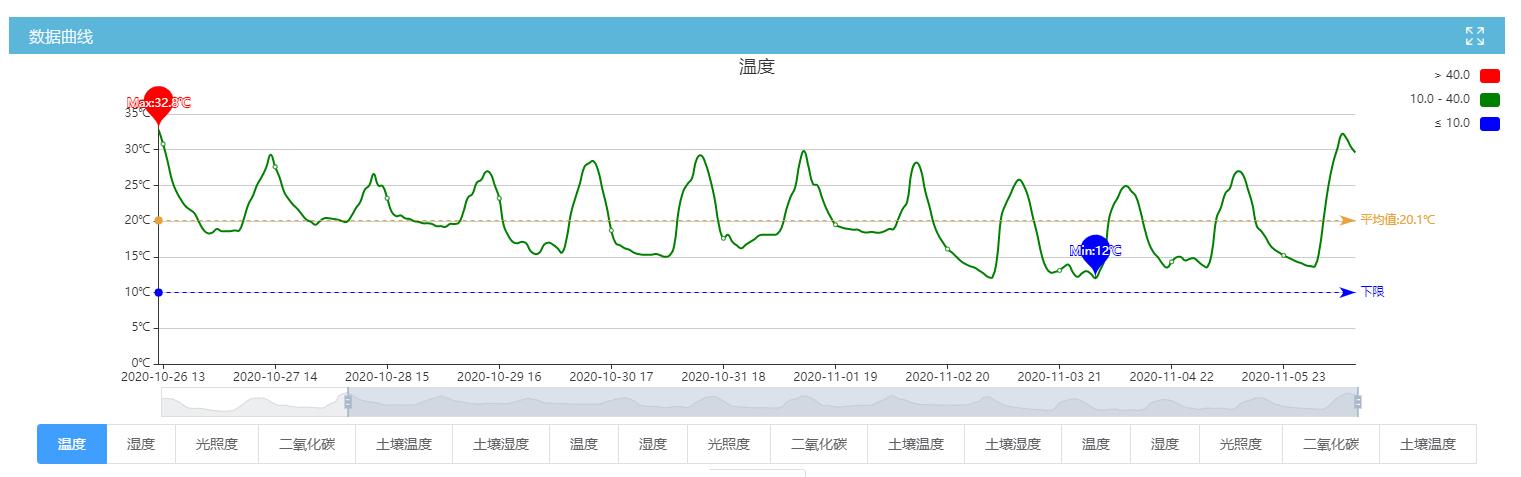Click x-axis label 2020-11-02 20
The width and height of the screenshot is (1521, 477).
(x=947, y=377)
